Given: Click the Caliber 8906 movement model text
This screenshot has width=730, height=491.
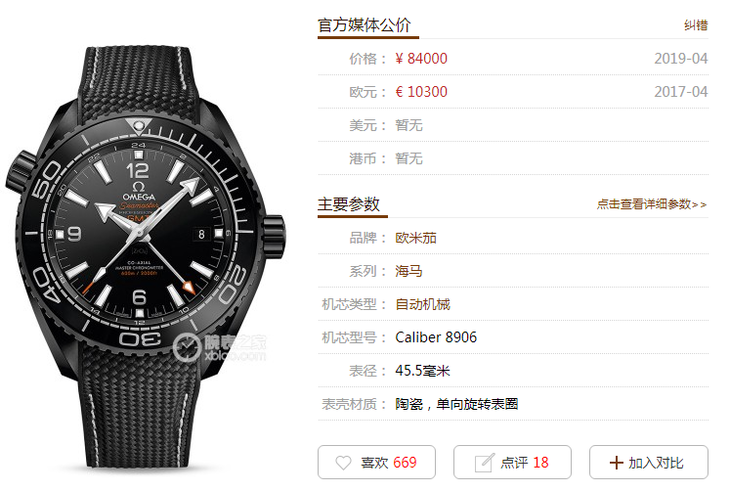Looking at the screenshot, I should click(436, 337).
